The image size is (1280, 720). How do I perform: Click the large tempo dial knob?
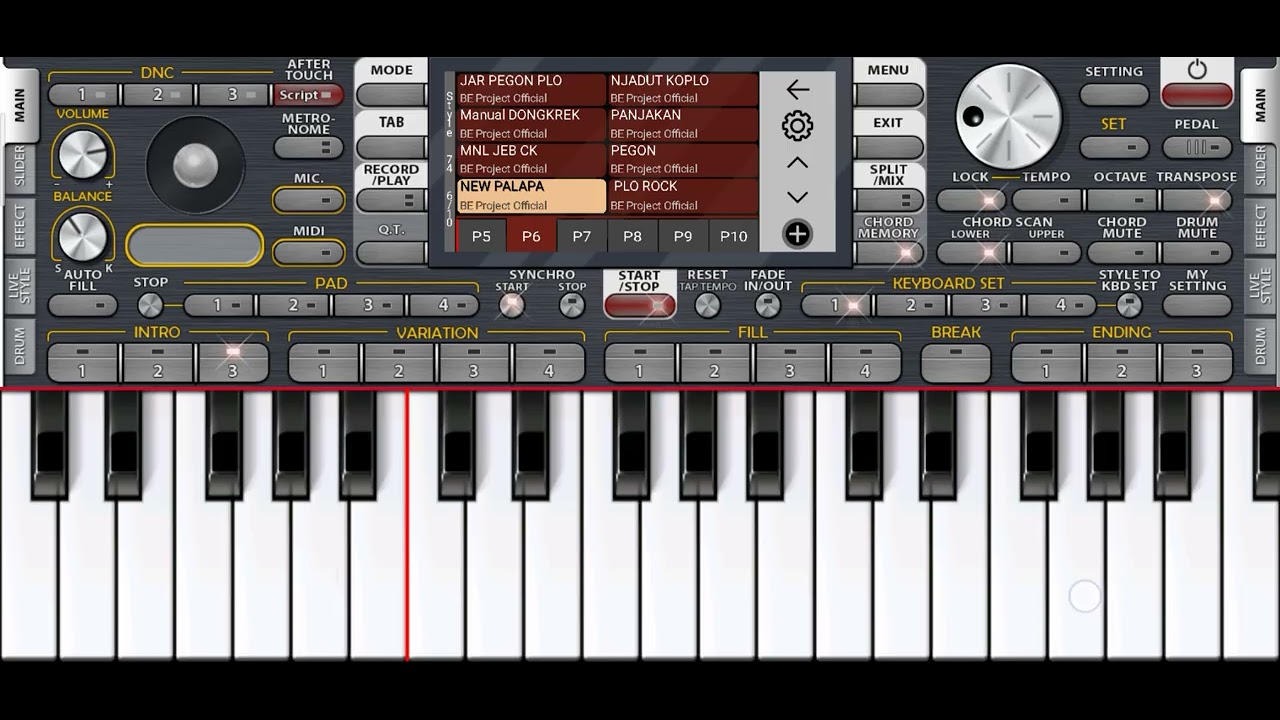coord(1009,116)
